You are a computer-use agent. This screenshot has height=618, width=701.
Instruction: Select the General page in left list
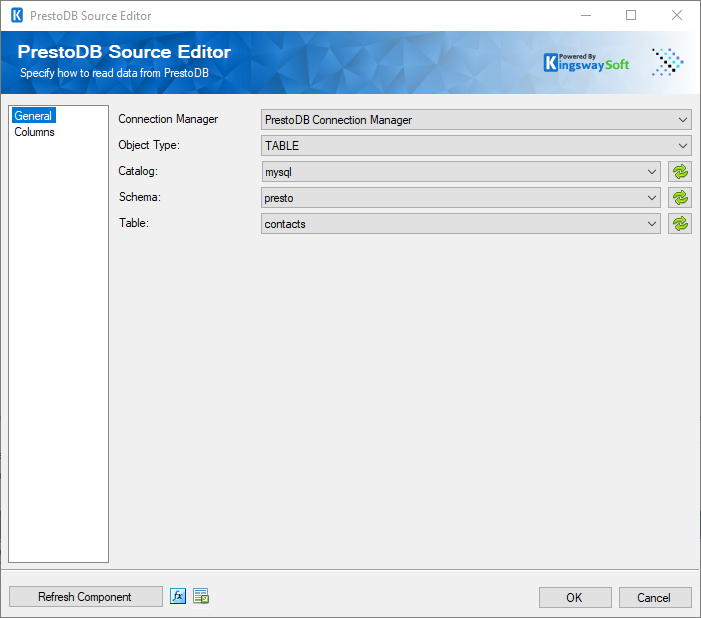[33, 116]
